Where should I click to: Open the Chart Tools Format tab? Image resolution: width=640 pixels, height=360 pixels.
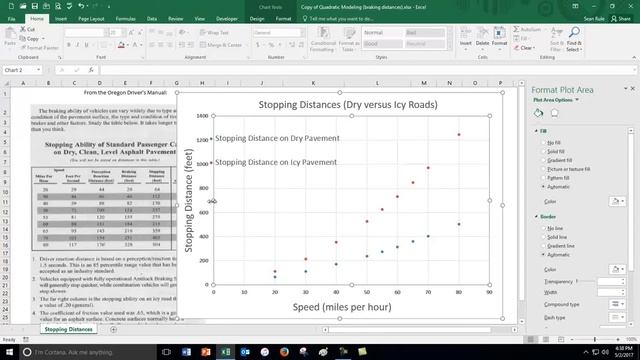pos(283,19)
